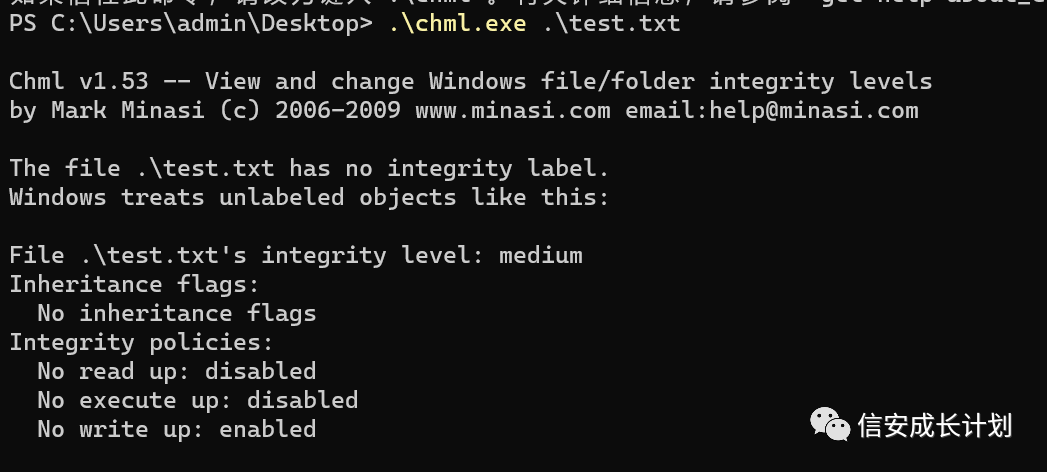Click the .\chml.exe command text

457,23
